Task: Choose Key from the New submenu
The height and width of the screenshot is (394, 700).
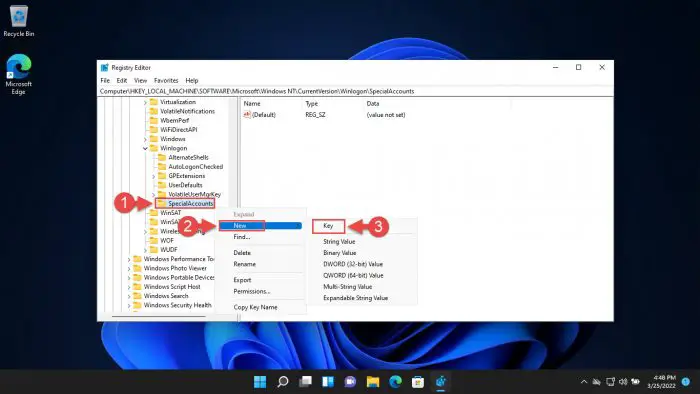Action: 329,226
